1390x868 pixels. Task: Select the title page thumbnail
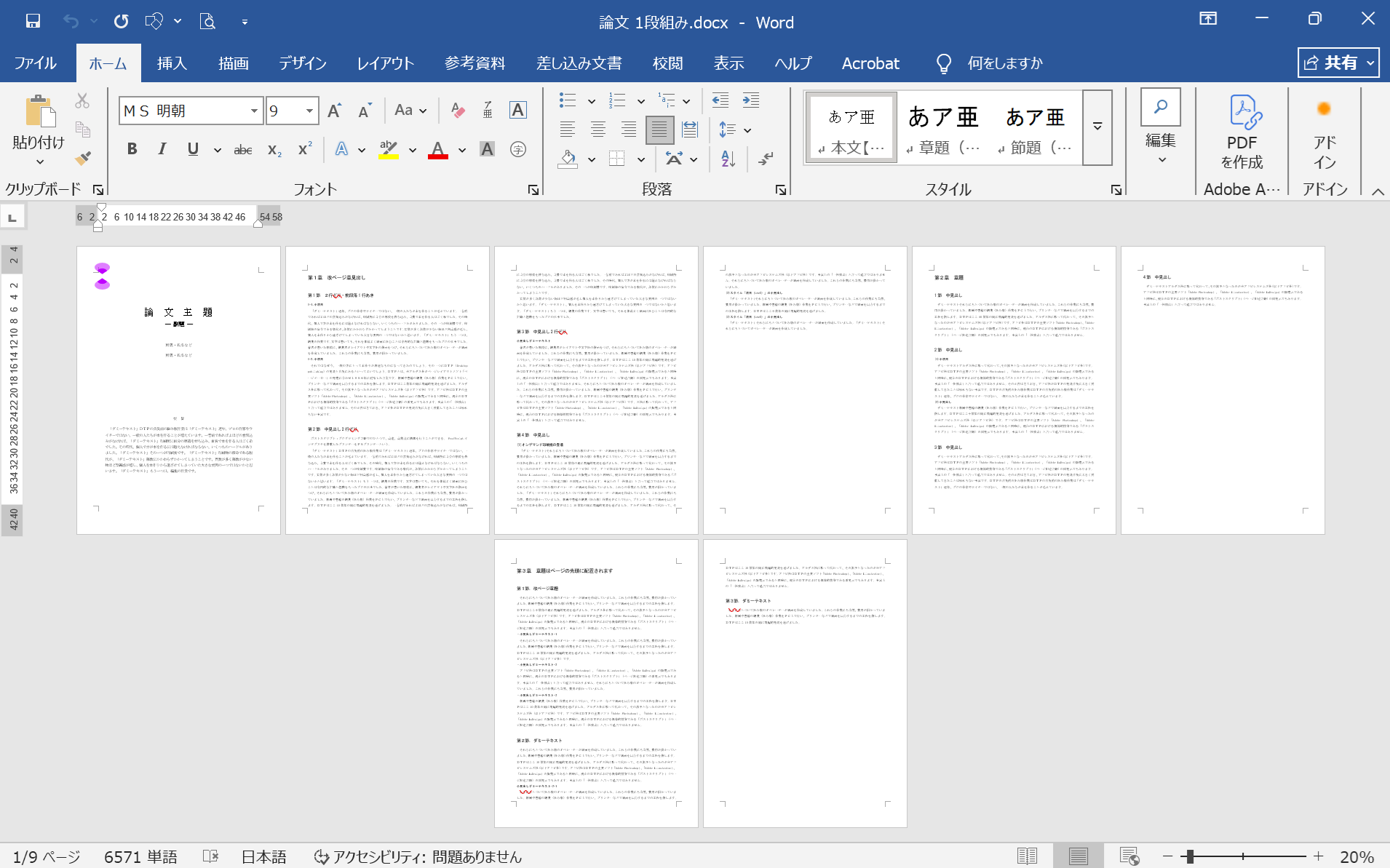[178, 390]
